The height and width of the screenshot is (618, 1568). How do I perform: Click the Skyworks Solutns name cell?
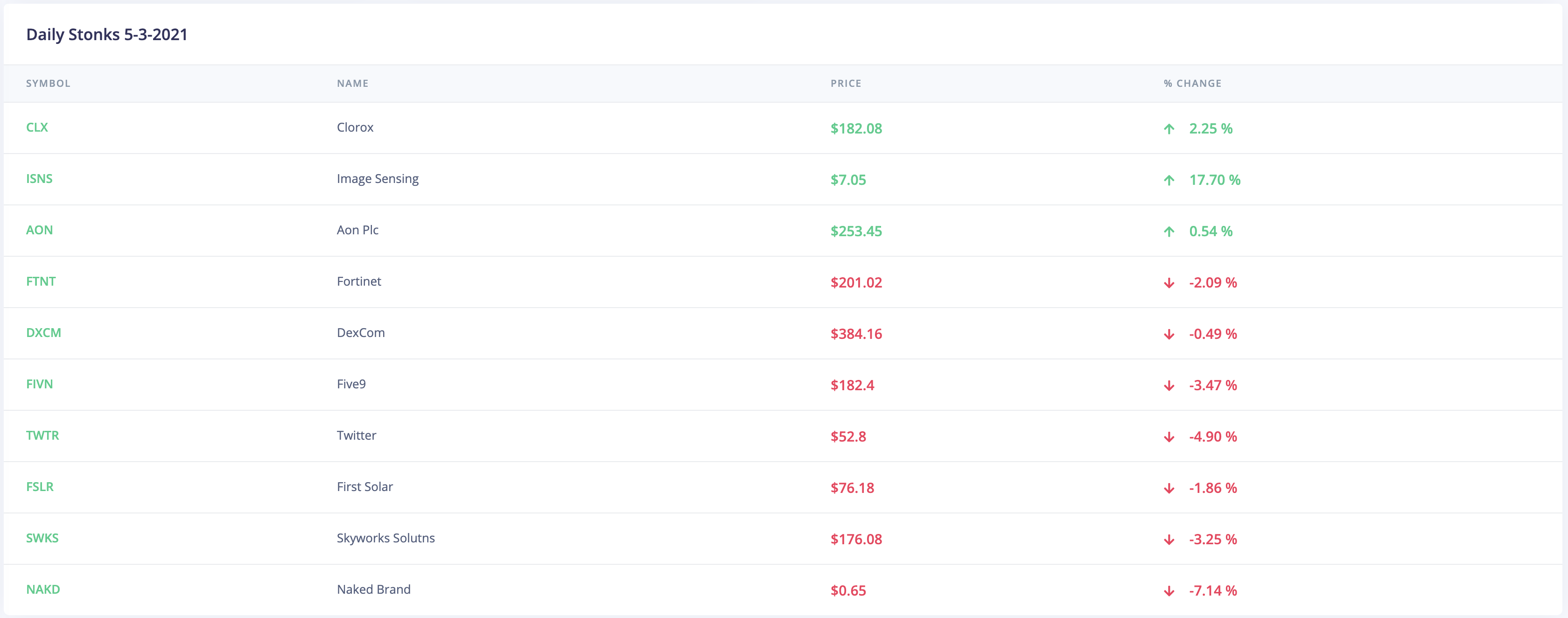pyautogui.click(x=385, y=538)
